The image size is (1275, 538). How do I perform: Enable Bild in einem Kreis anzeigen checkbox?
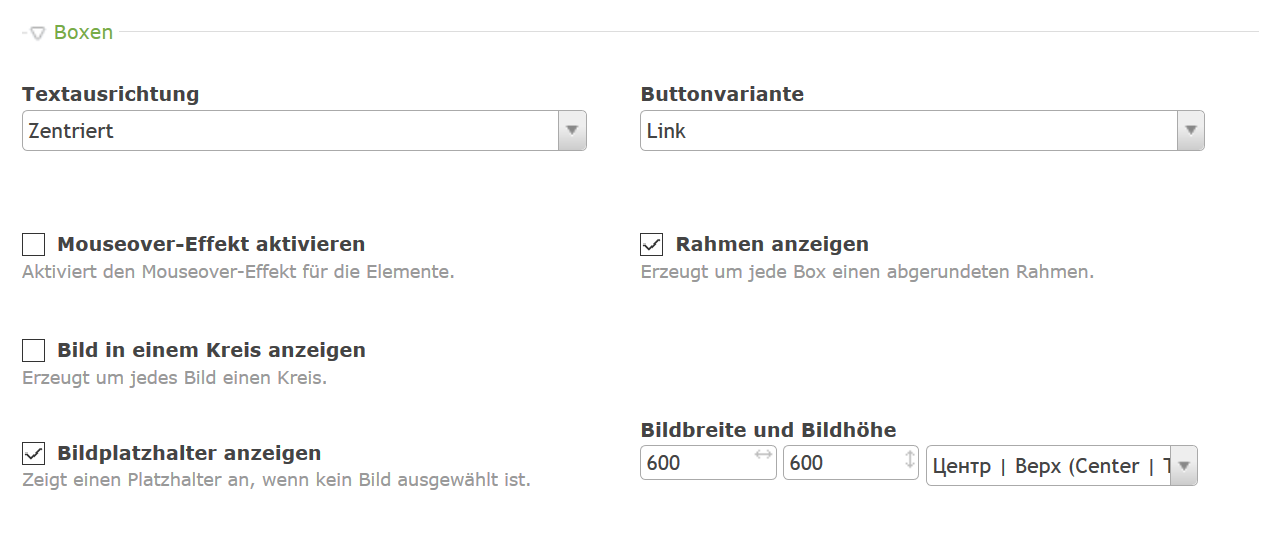pos(34,350)
